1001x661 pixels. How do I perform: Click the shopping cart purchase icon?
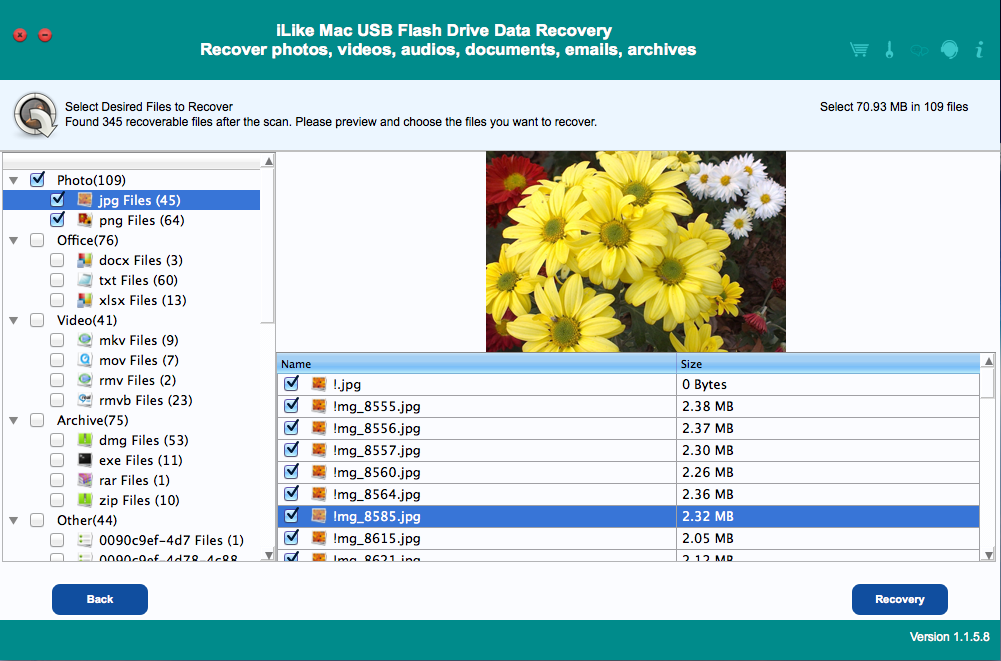coord(858,50)
